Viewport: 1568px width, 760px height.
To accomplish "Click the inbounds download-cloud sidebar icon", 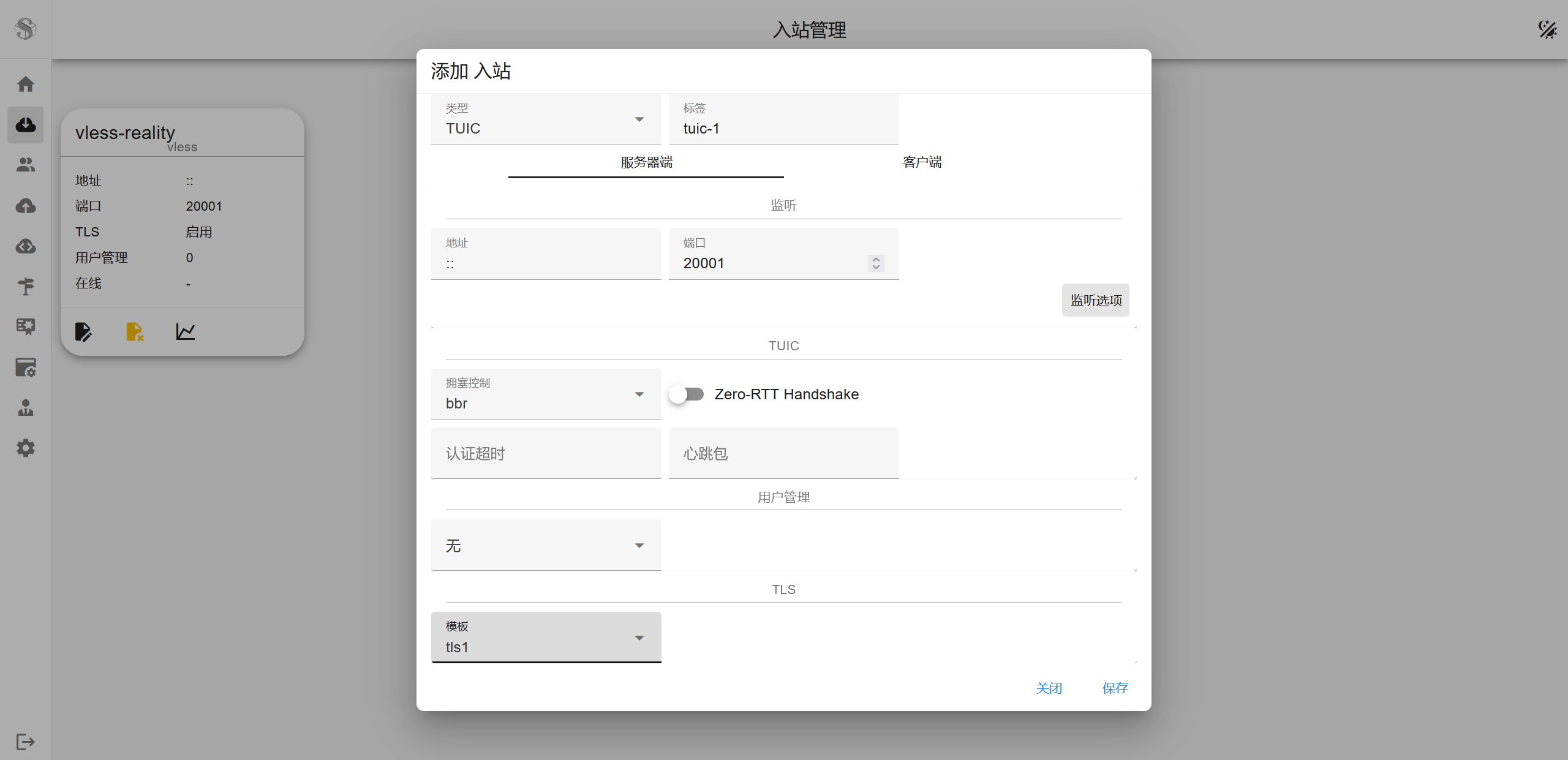I will (25, 125).
